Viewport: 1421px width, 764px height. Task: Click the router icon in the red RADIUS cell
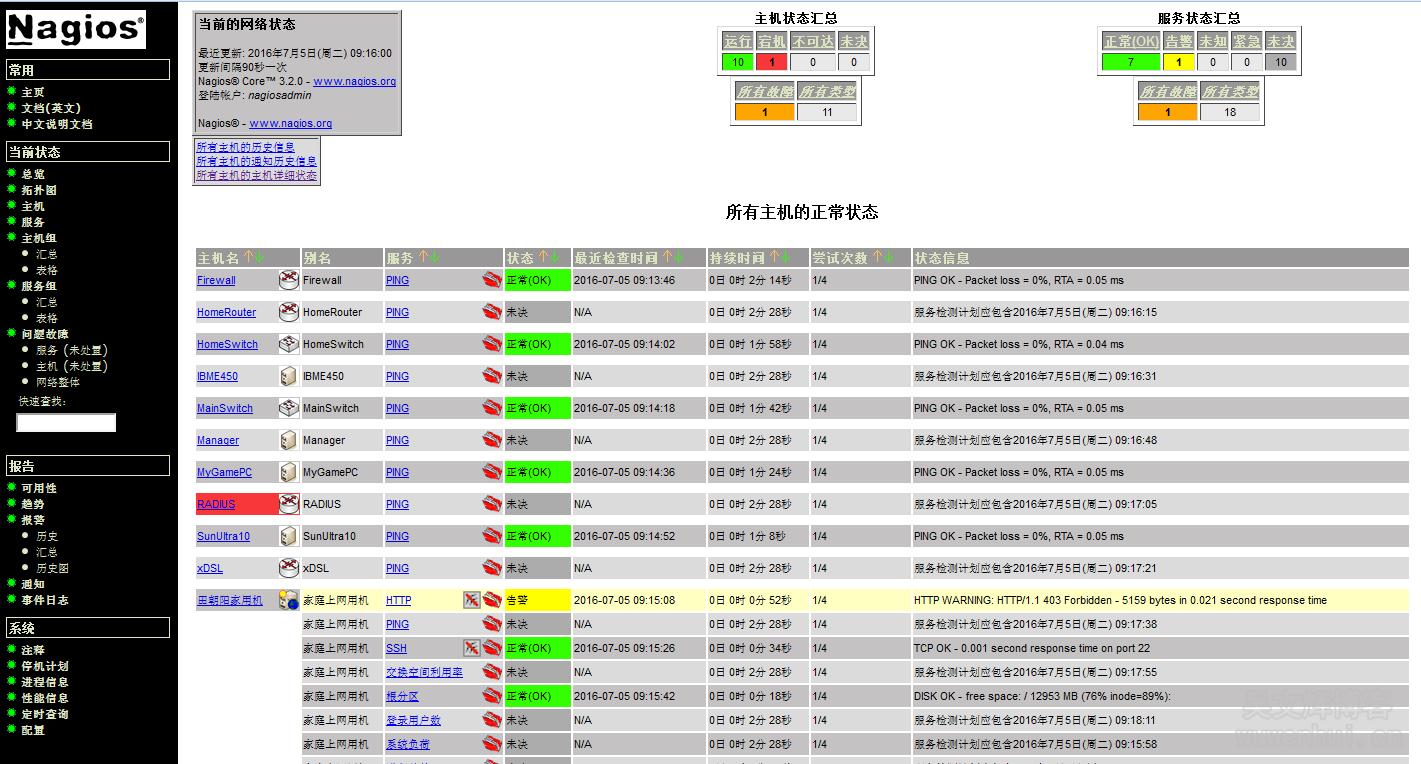pos(288,504)
